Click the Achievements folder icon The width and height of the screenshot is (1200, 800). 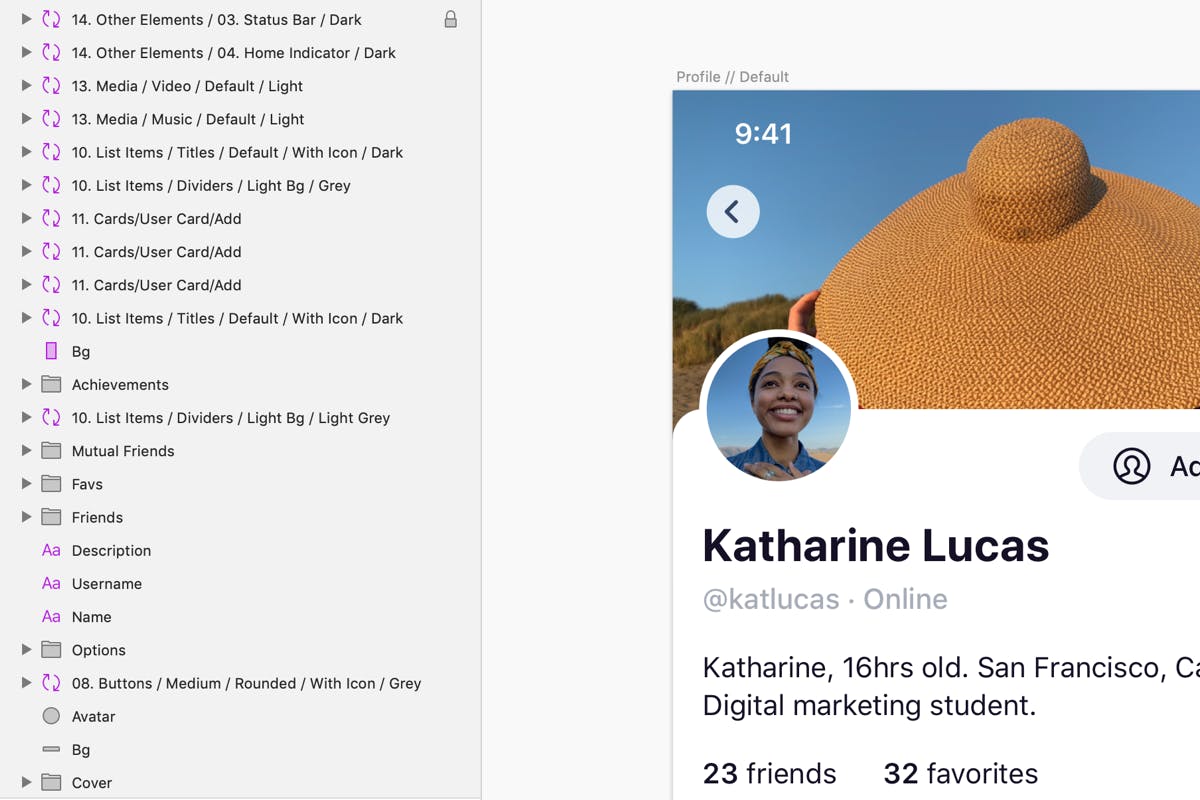[51, 384]
